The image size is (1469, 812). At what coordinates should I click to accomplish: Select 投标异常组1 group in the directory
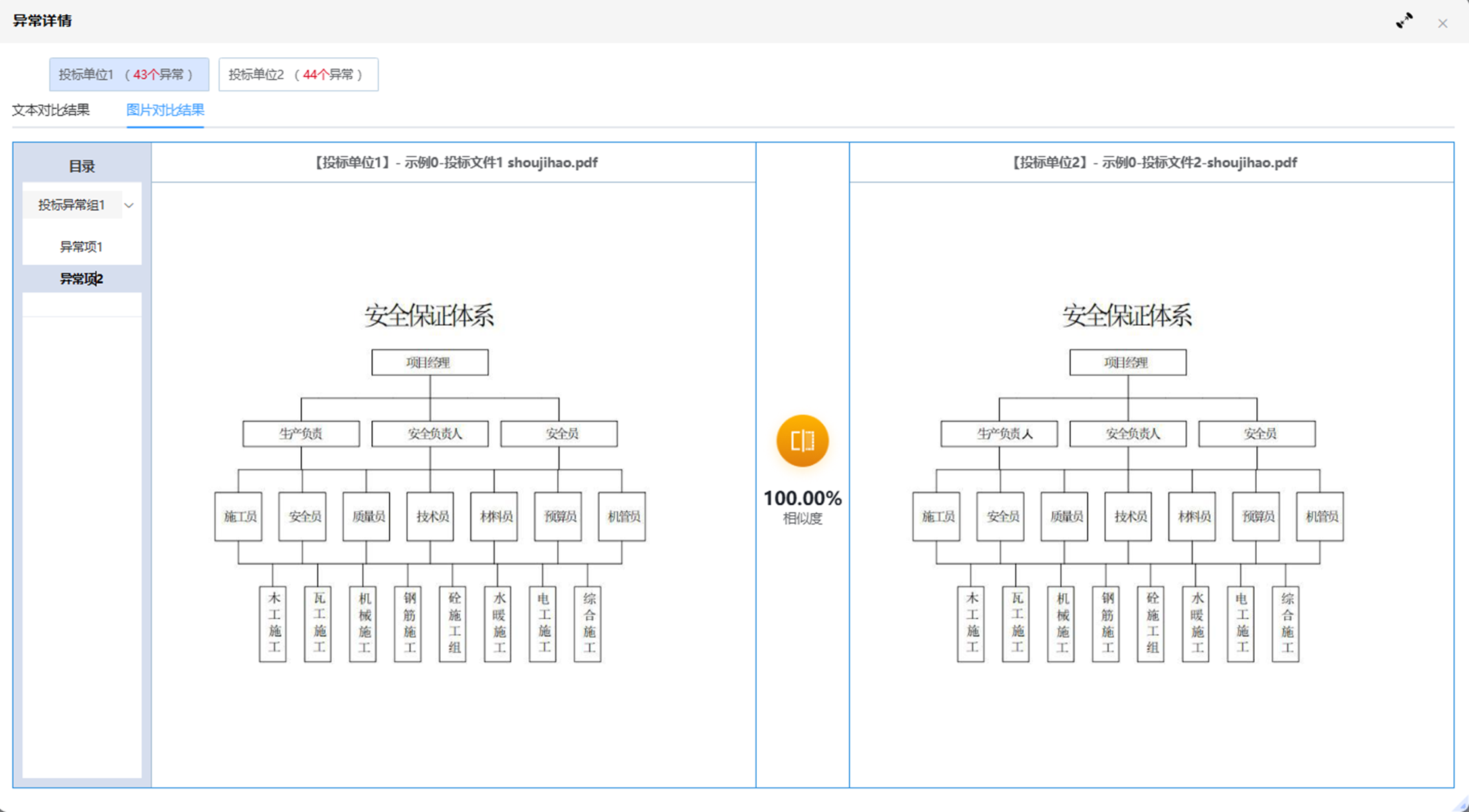pos(72,205)
